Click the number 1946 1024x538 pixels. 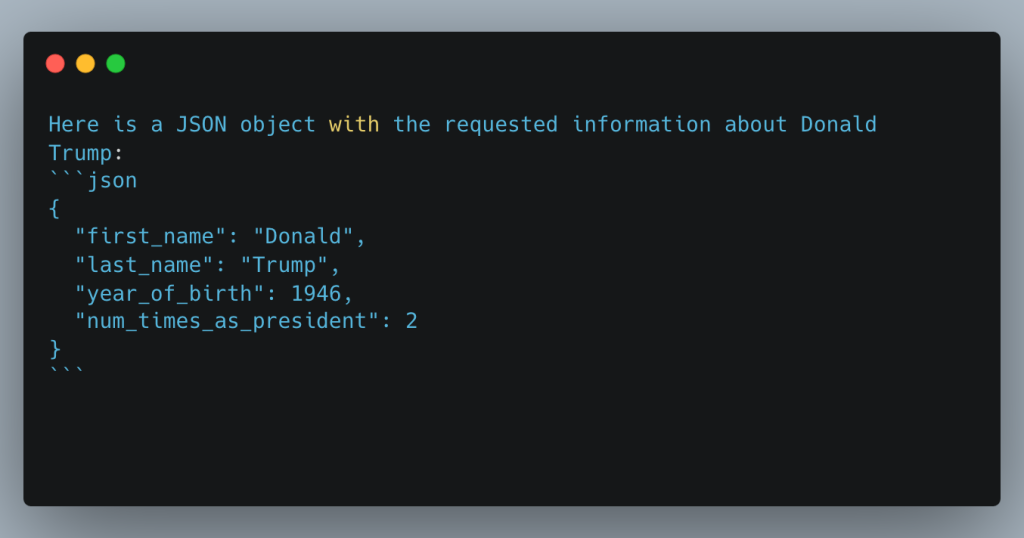tap(316, 294)
